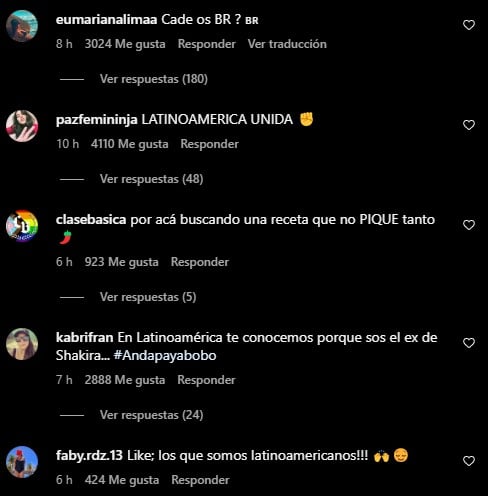488x496 pixels.
Task: Expand Ver respuestas (5)
Action: tap(148, 297)
